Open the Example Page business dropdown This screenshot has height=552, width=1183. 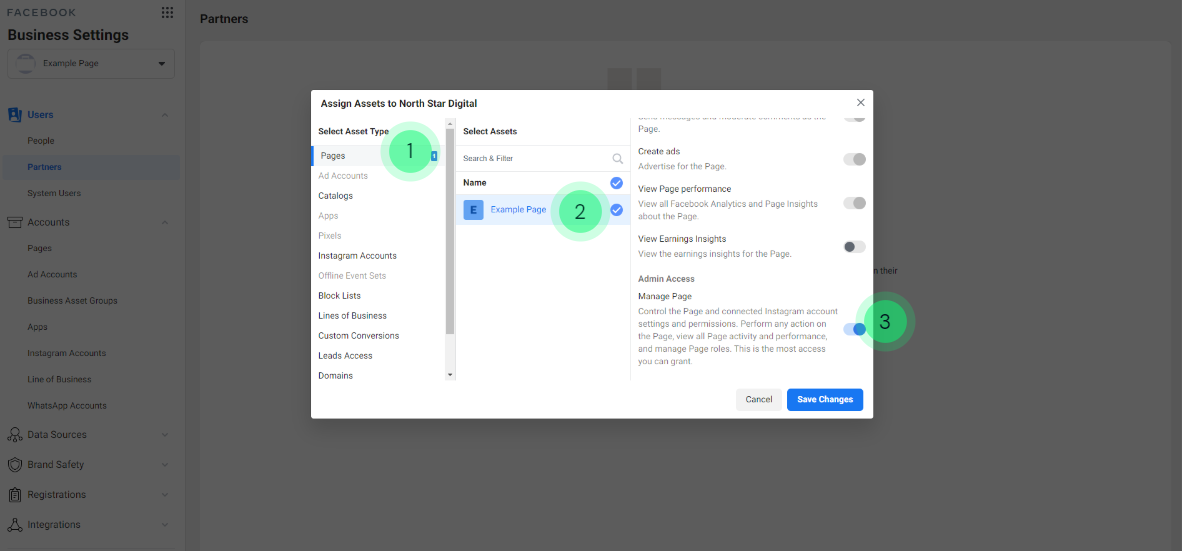91,64
